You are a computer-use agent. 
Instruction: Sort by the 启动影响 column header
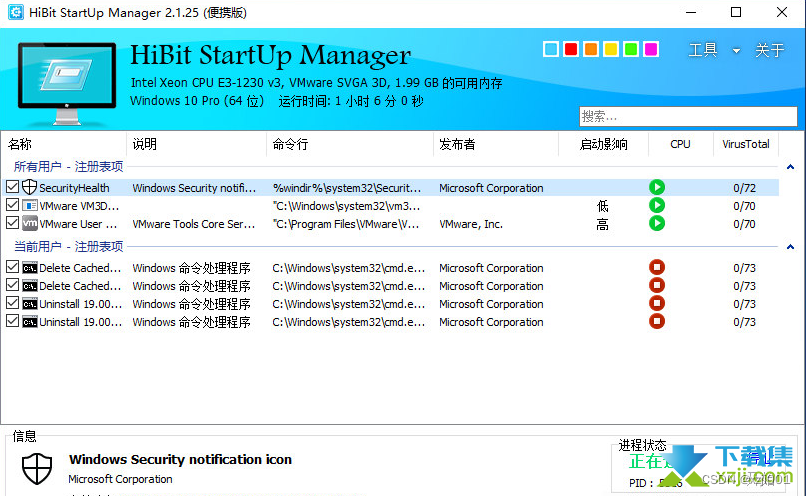(603, 144)
